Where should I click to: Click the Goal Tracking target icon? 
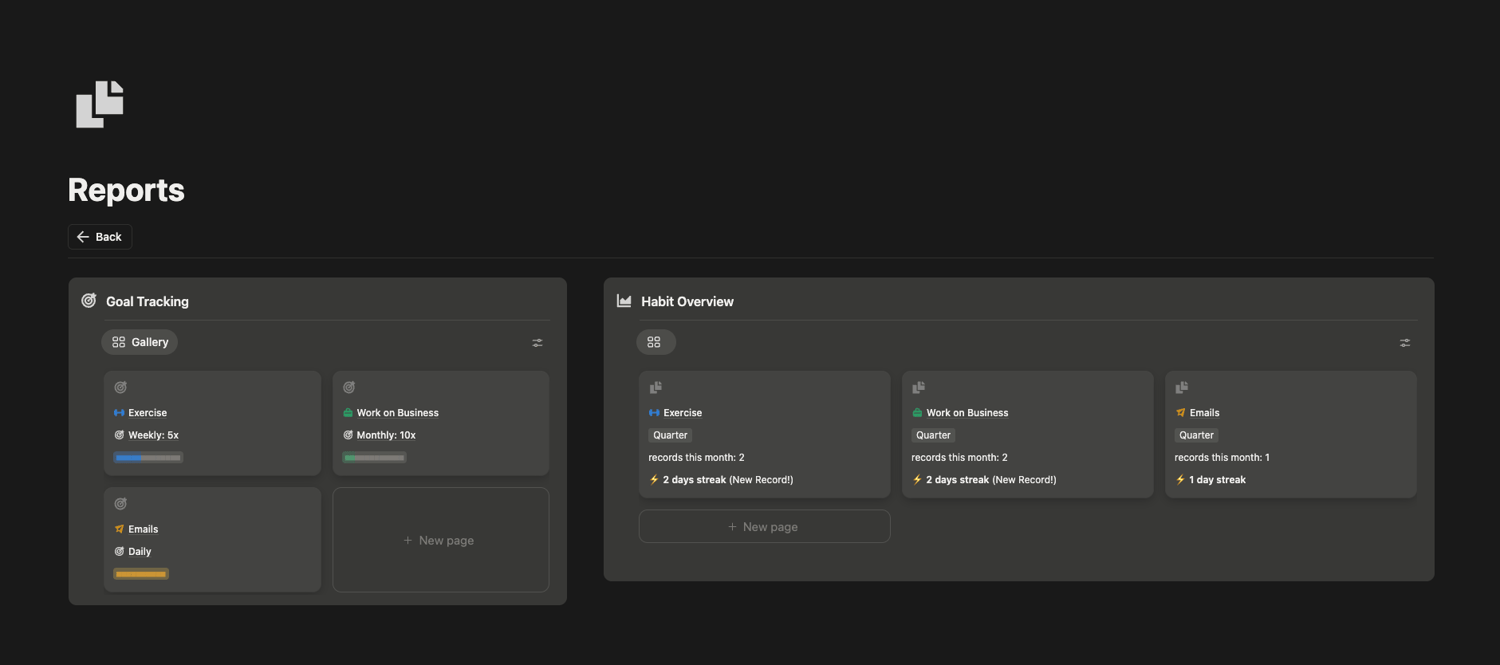click(x=89, y=301)
